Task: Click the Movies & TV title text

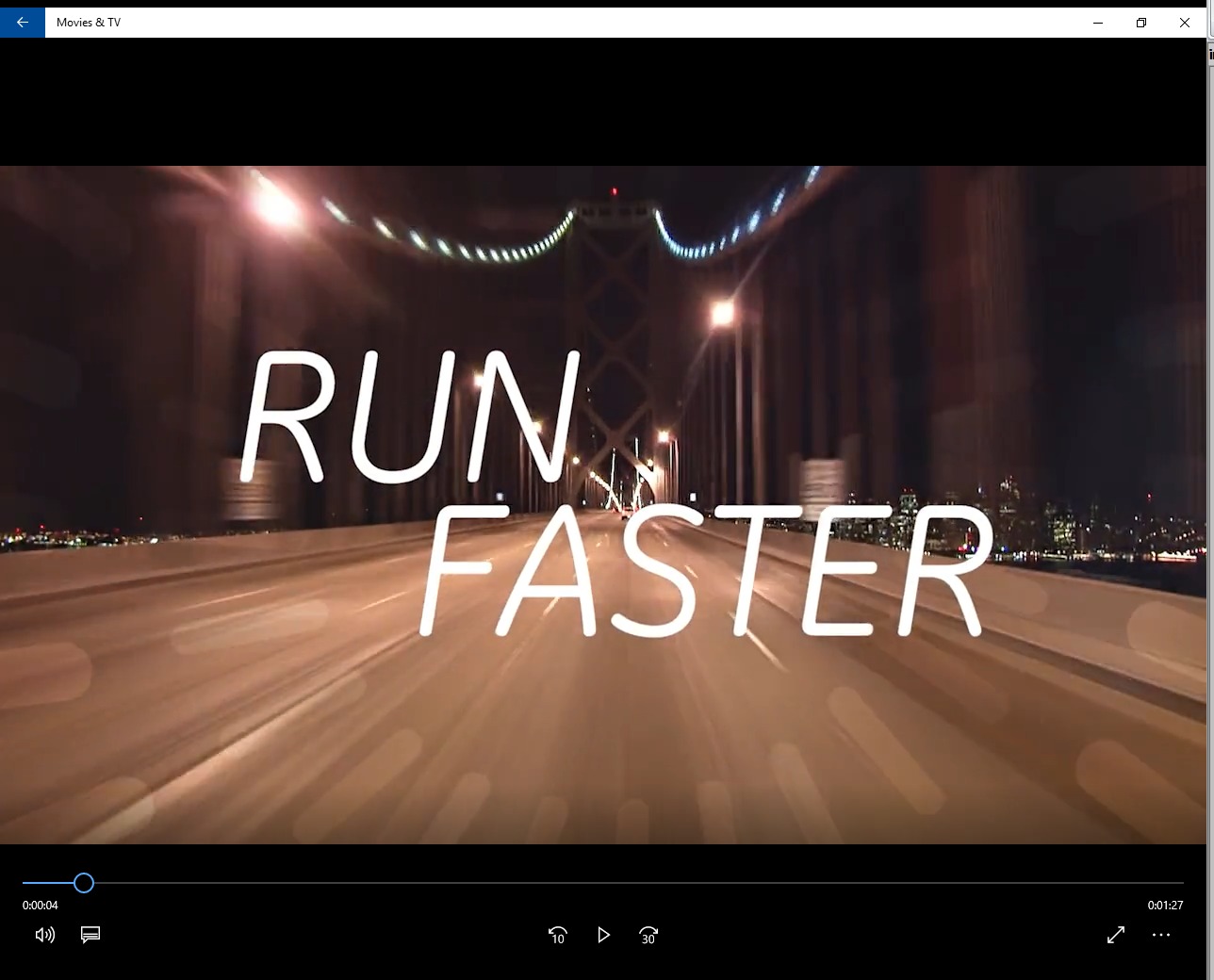Action: 89,23
